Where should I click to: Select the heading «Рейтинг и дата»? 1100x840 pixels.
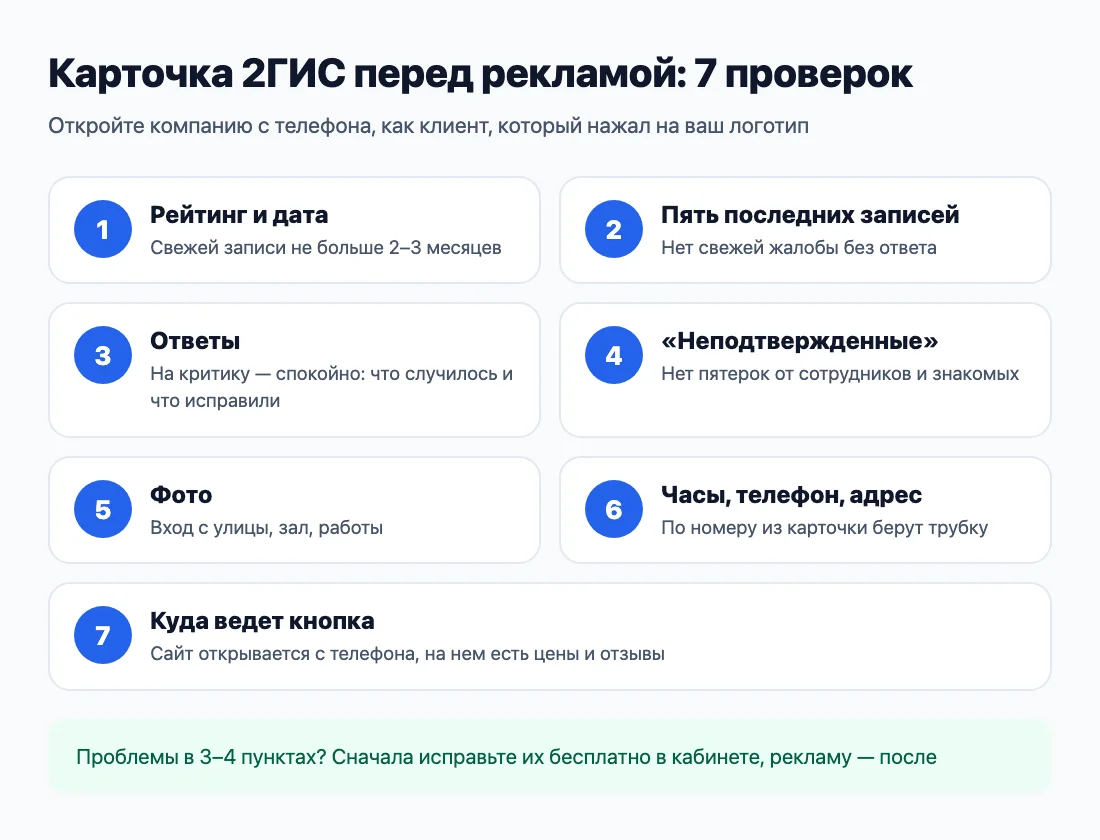click(239, 215)
